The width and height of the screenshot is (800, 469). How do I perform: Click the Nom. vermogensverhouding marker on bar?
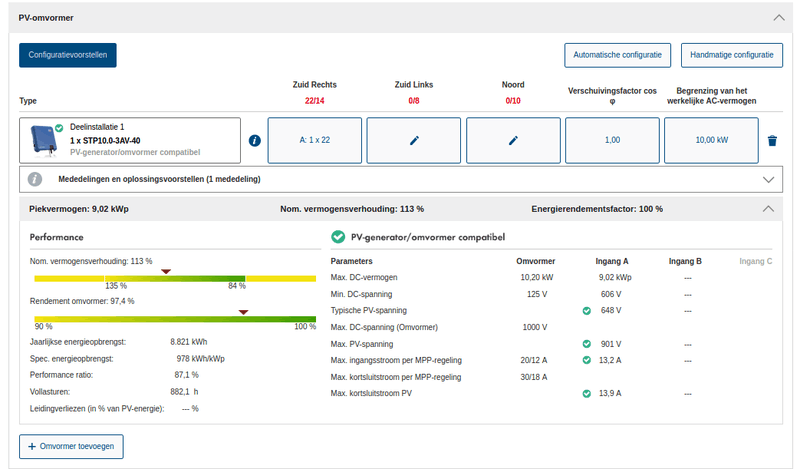[x=166, y=271]
